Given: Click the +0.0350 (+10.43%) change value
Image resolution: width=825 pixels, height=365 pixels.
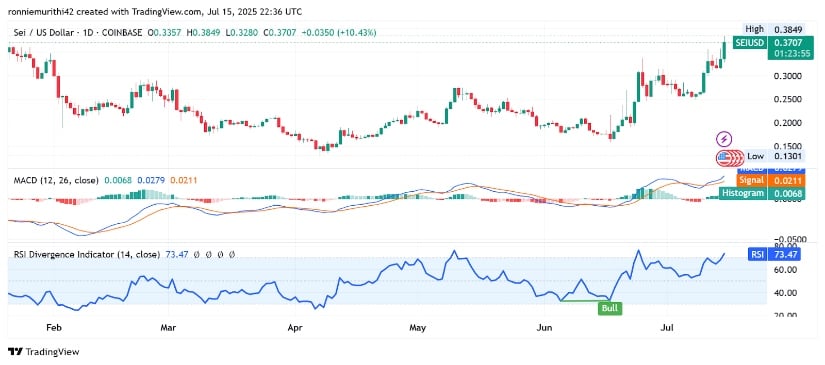Looking at the screenshot, I should (x=339, y=33).
